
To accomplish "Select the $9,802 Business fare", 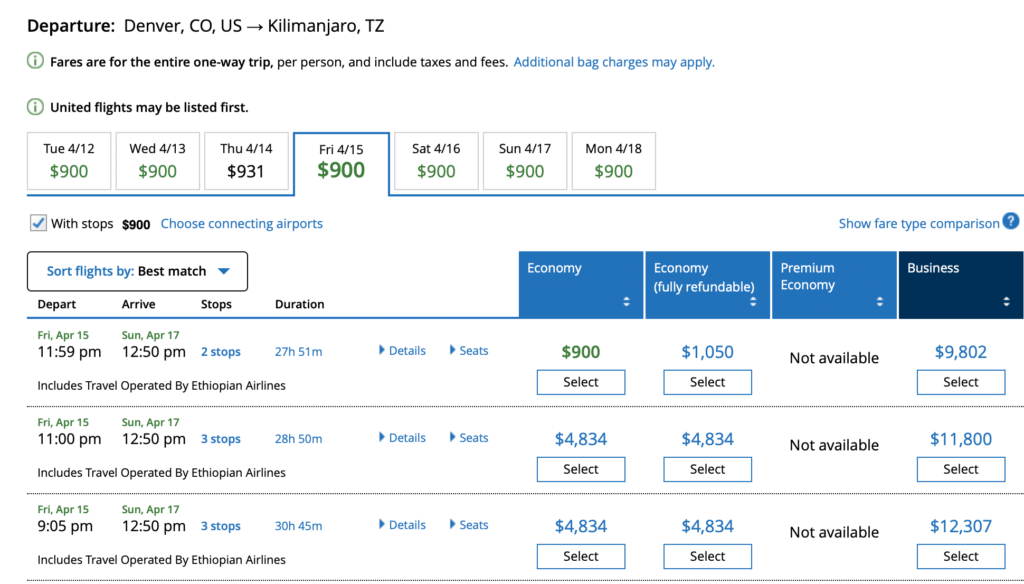I will pyautogui.click(x=960, y=382).
